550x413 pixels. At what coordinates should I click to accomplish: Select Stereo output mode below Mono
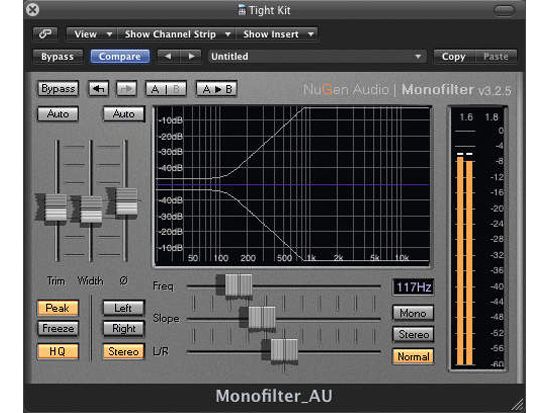click(x=413, y=334)
